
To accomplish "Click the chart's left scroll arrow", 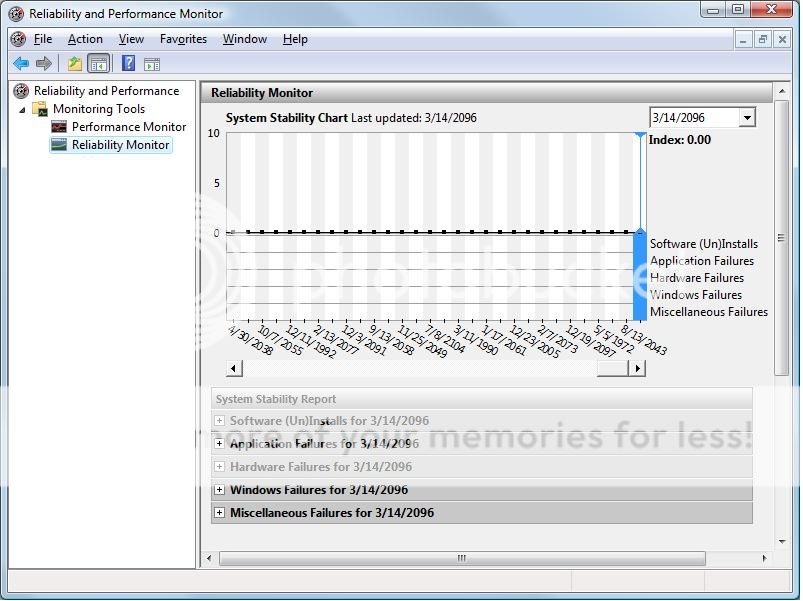I will point(234,368).
